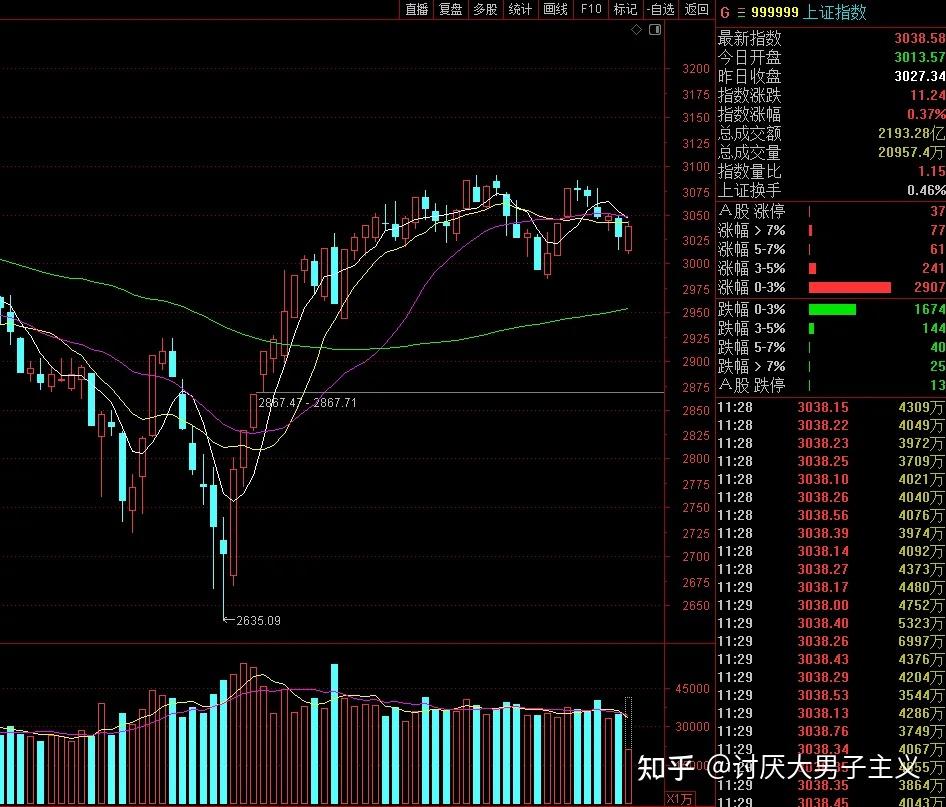946x807 pixels.
Task: Click the 标记 mark button
Action: click(625, 9)
